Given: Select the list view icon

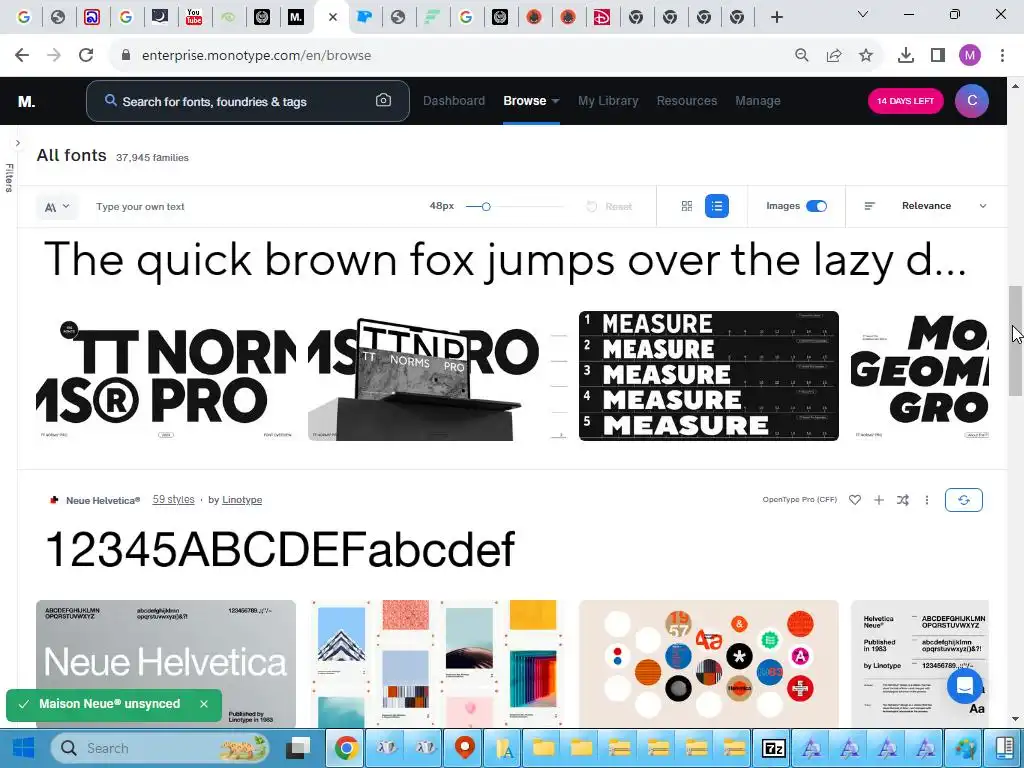Looking at the screenshot, I should click(716, 206).
